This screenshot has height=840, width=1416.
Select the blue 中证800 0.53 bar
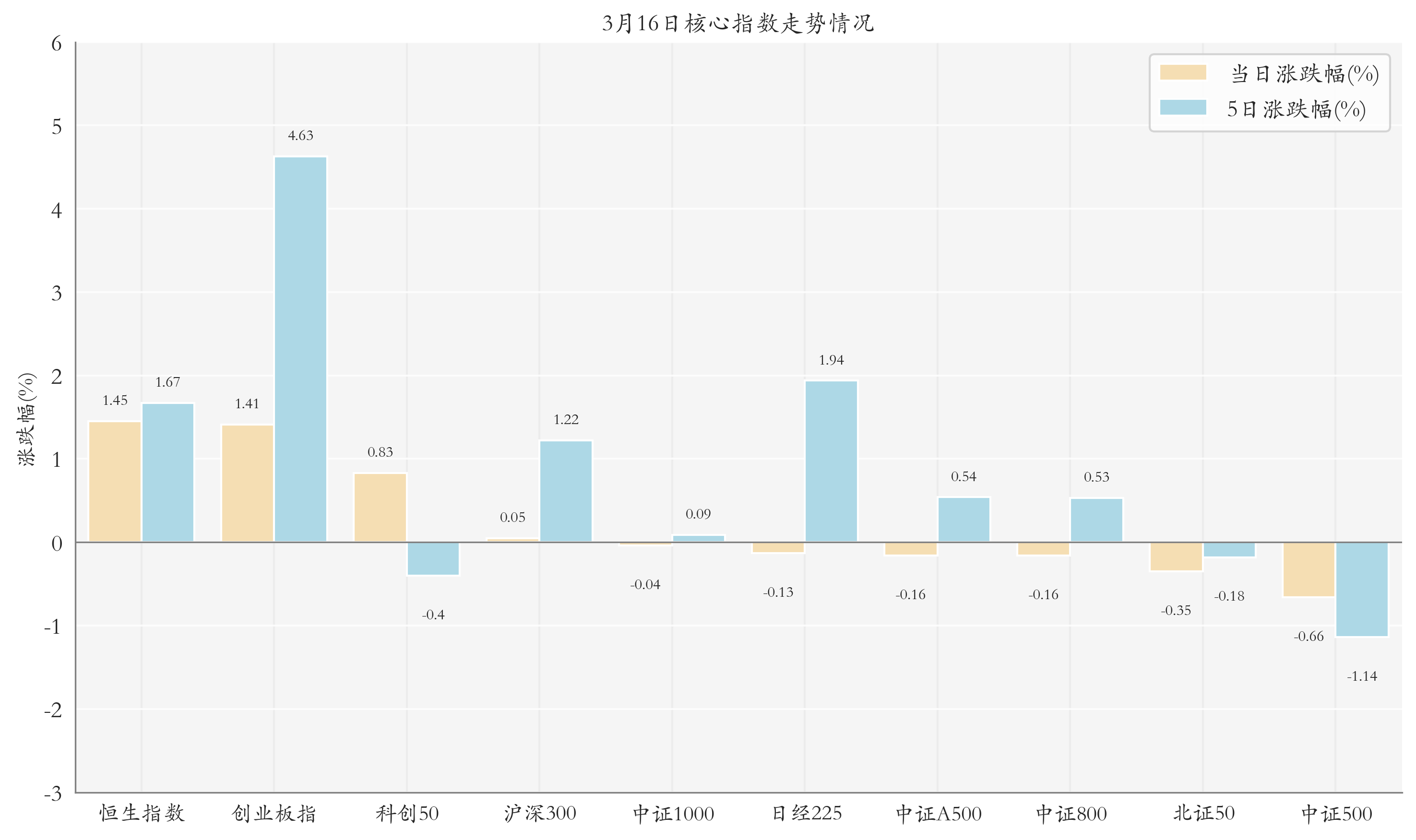coord(1096,520)
